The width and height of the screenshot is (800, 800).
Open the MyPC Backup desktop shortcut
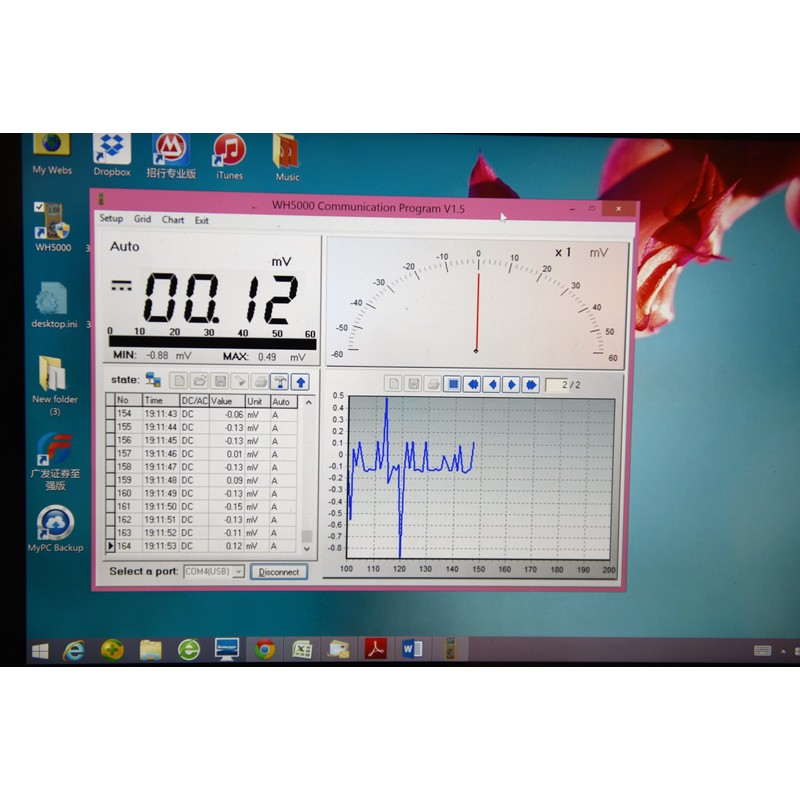[55, 529]
